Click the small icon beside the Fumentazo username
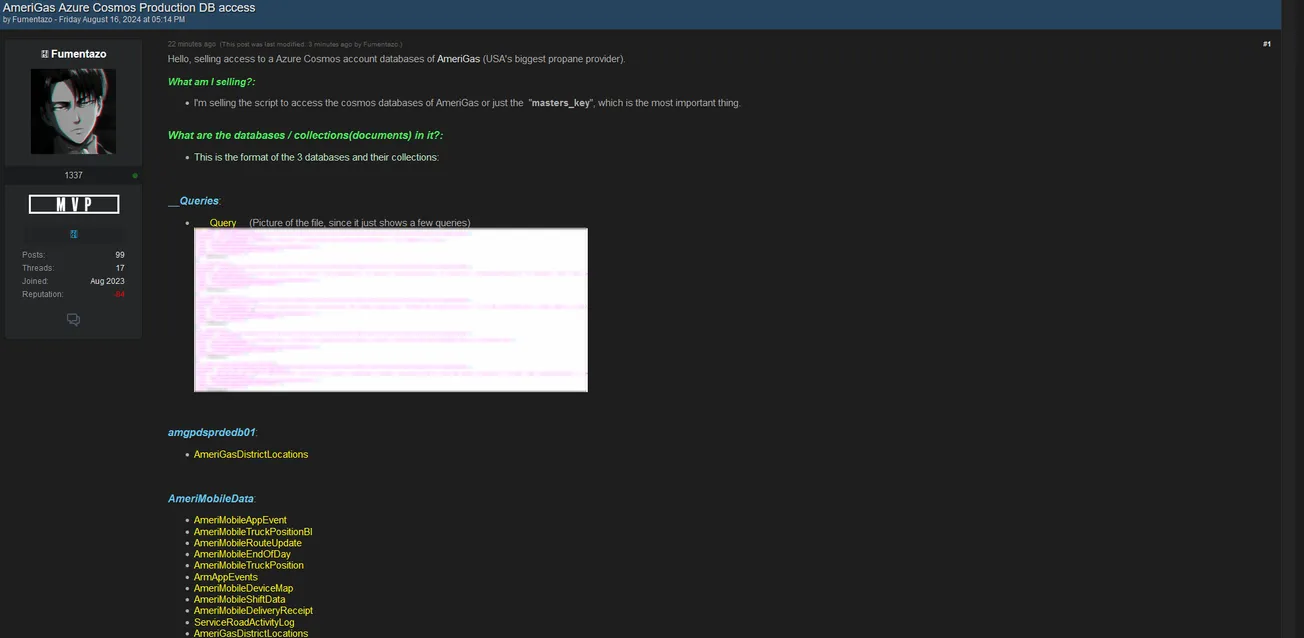 click(44, 54)
